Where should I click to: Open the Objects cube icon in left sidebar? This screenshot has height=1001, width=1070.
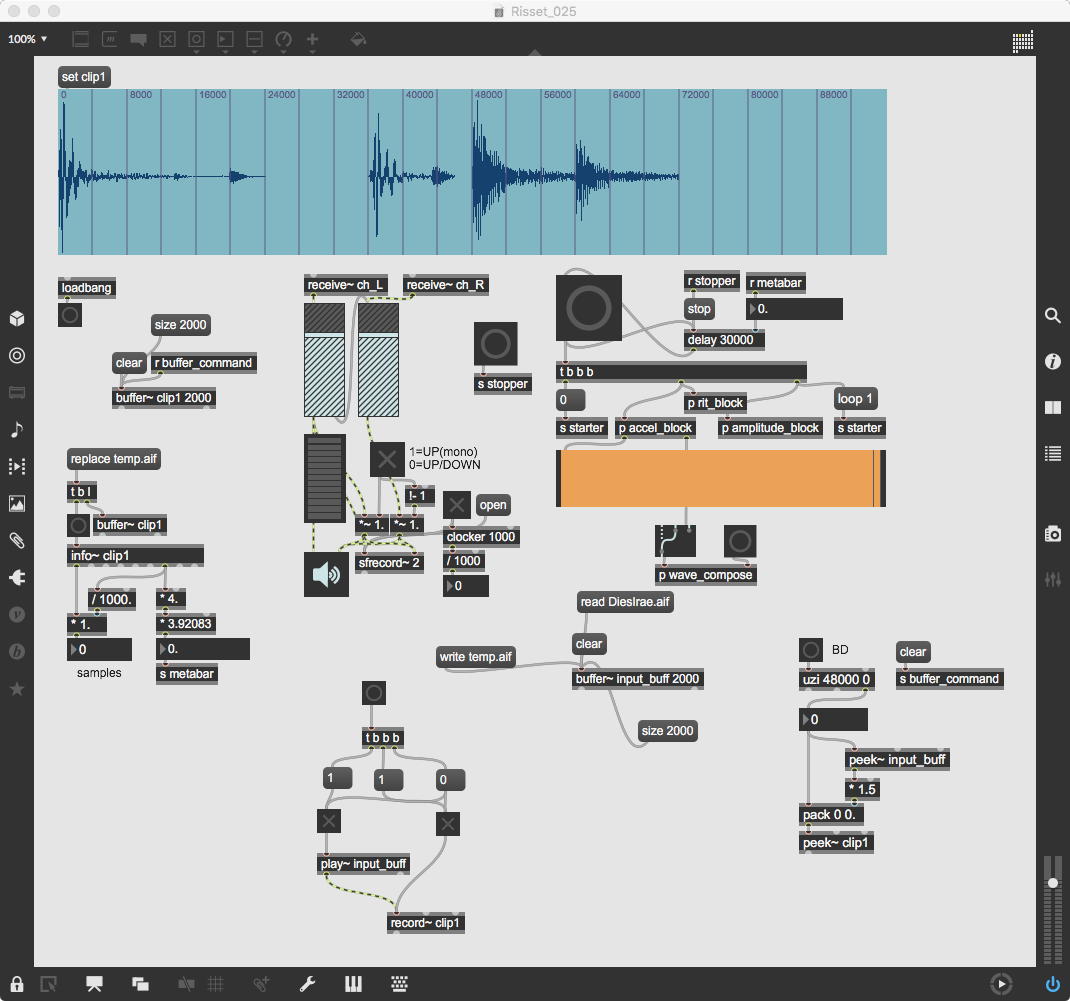coord(17,319)
